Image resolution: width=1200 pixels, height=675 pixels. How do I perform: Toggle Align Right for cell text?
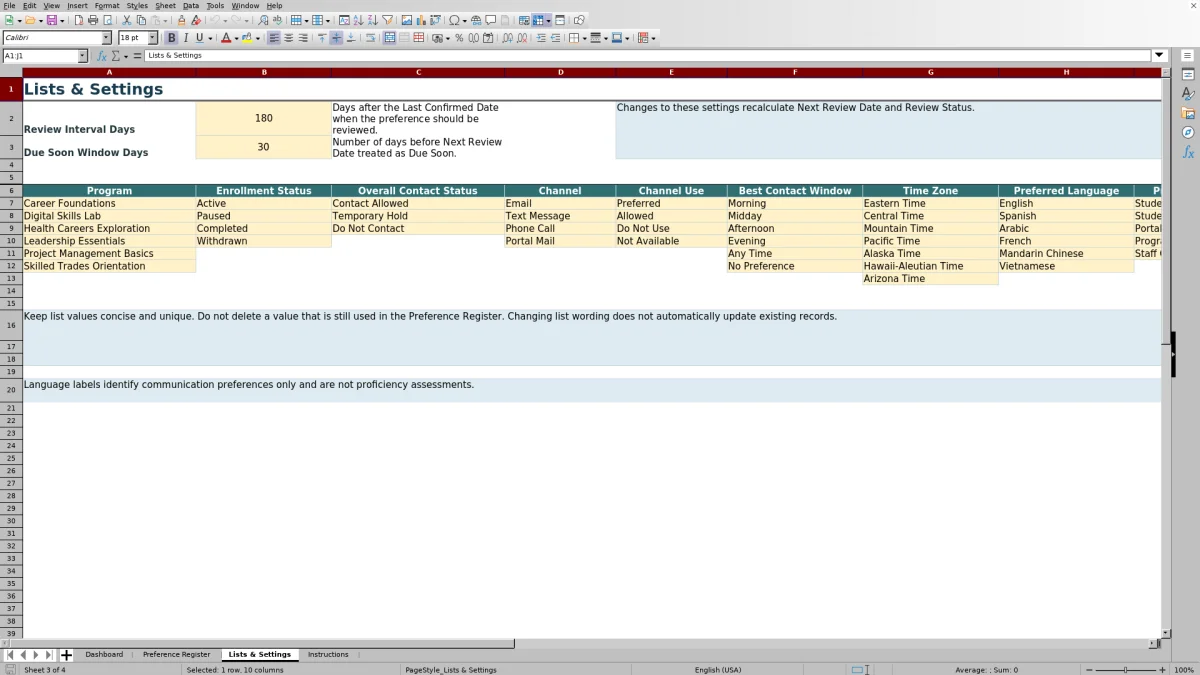303,38
